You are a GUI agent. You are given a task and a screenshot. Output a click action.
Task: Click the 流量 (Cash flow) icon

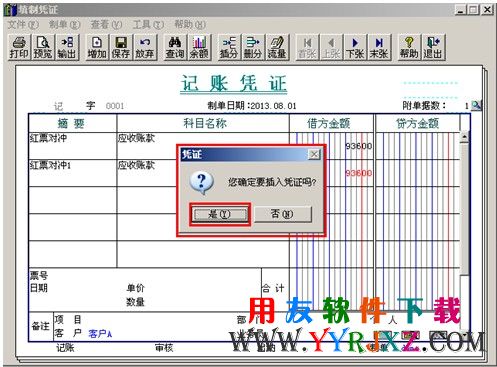coord(277,48)
